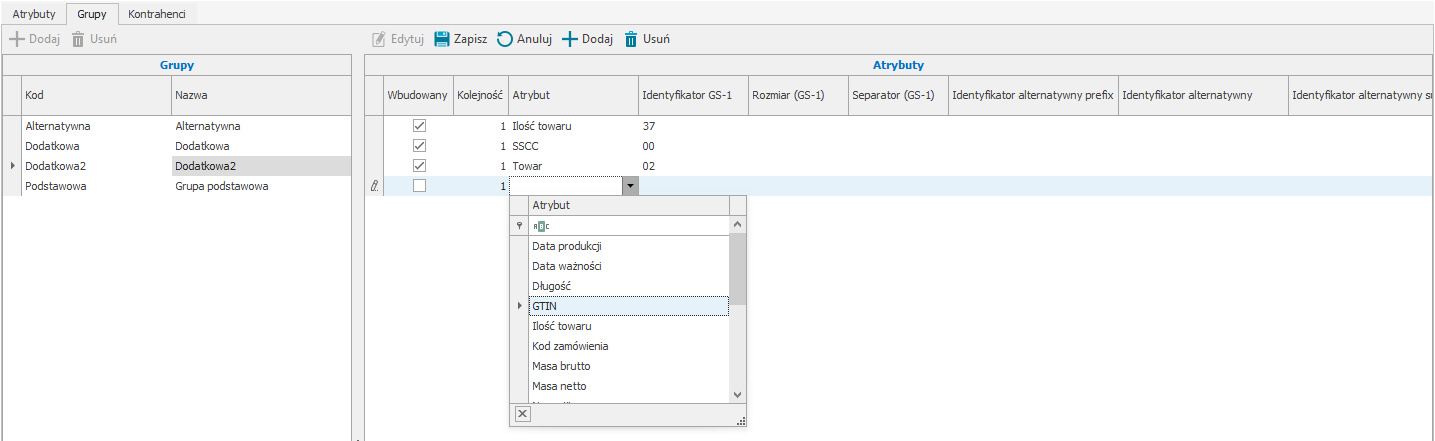Toggle the Wbudowany checkbox for SSCC
Screen dimensions: 1435x441
(x=420, y=146)
